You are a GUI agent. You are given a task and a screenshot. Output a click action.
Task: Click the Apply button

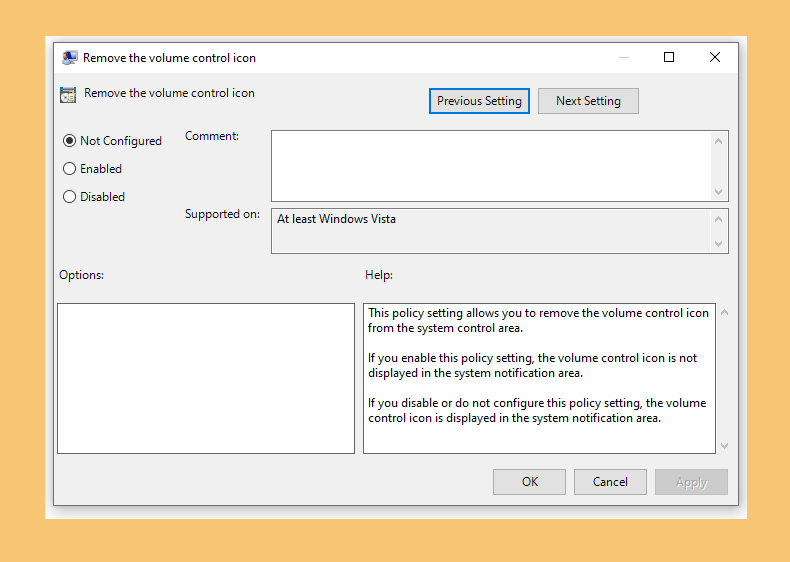(x=691, y=482)
